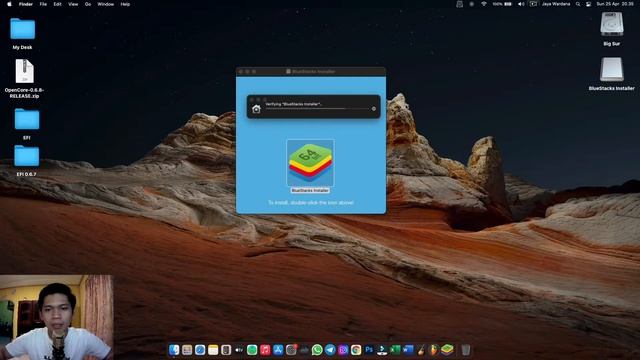Click the verifying progress bar

(x=317, y=109)
